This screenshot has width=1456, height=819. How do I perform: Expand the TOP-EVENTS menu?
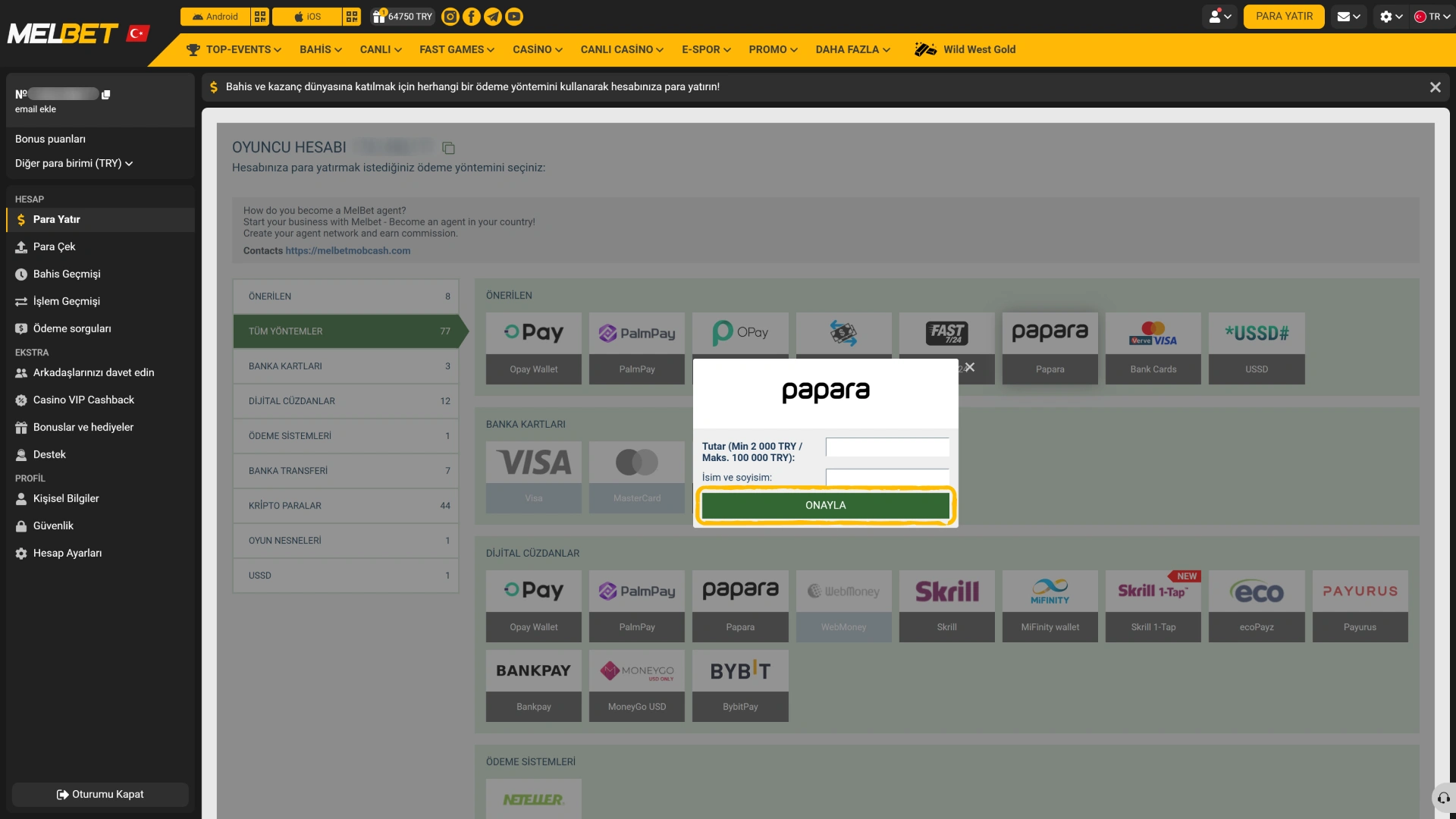tap(234, 50)
